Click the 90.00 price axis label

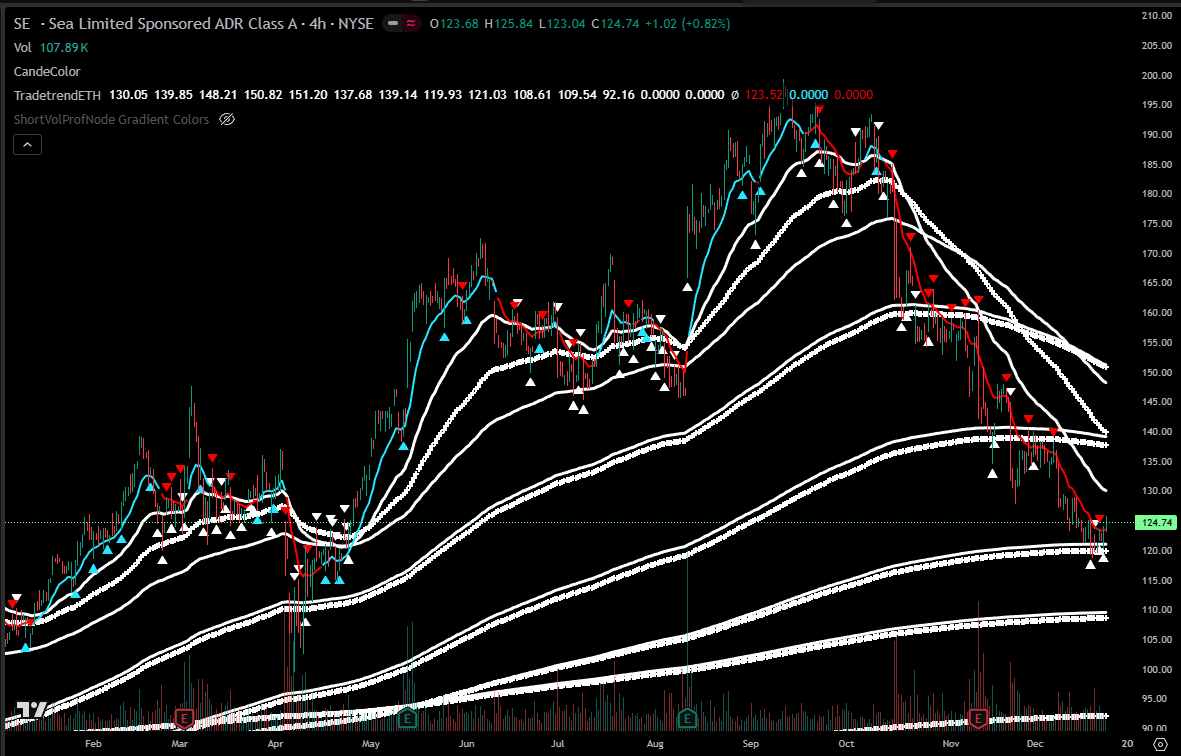[x=1157, y=728]
